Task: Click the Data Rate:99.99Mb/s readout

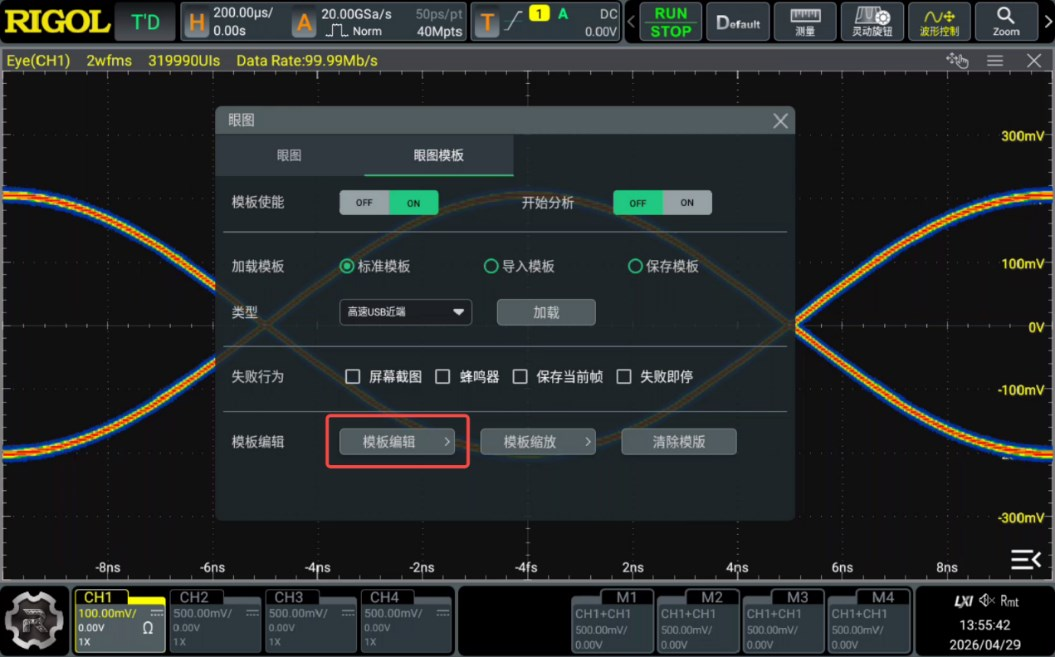Action: pyautogui.click(x=307, y=61)
